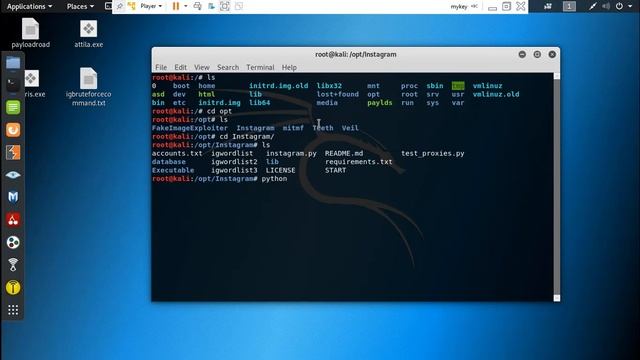
Task: Click 'requirements.txt' in terminal output
Action: click(358, 162)
